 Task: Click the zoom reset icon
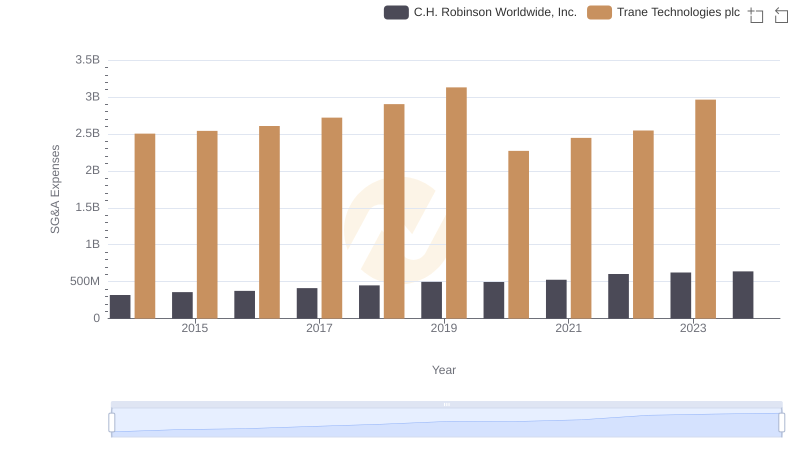(x=781, y=15)
